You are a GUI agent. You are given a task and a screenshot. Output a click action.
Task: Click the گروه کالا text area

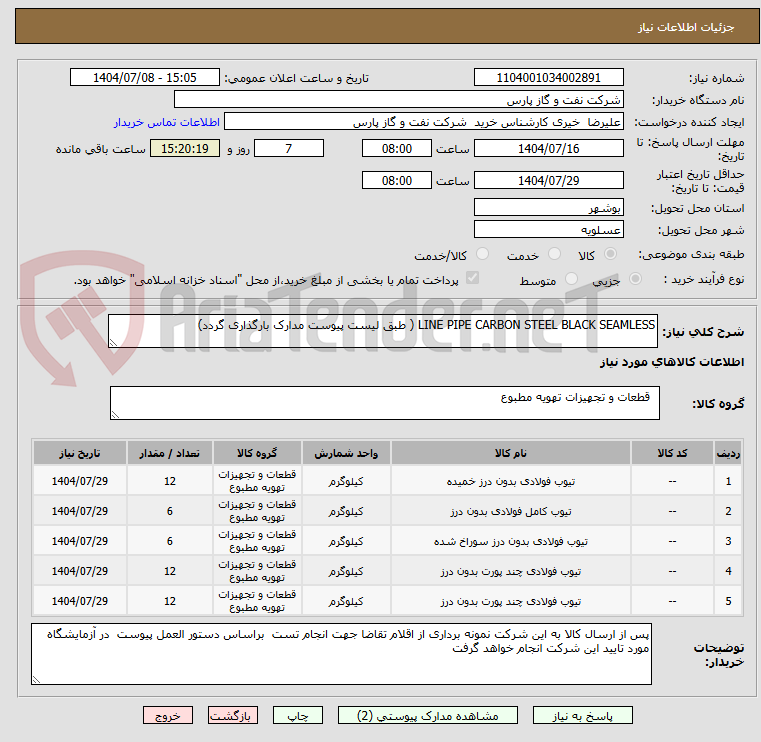(382, 404)
